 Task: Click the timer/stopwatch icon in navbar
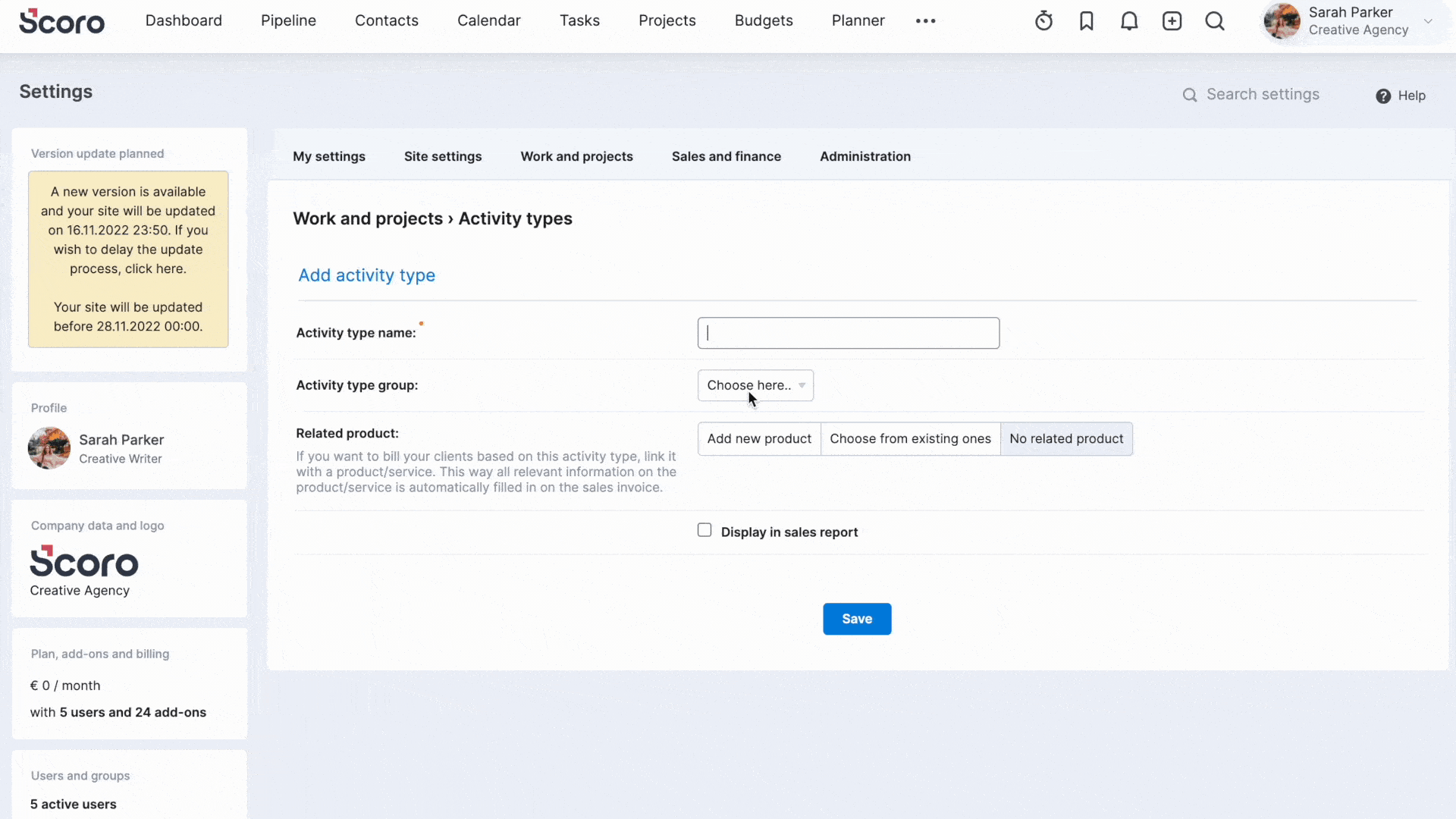(x=1044, y=20)
